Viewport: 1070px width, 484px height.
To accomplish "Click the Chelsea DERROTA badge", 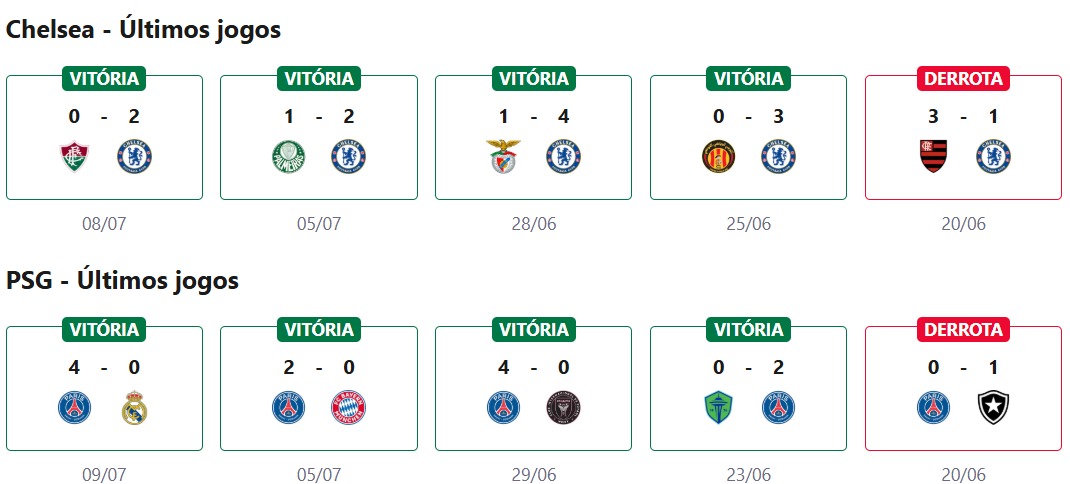I will (x=963, y=78).
